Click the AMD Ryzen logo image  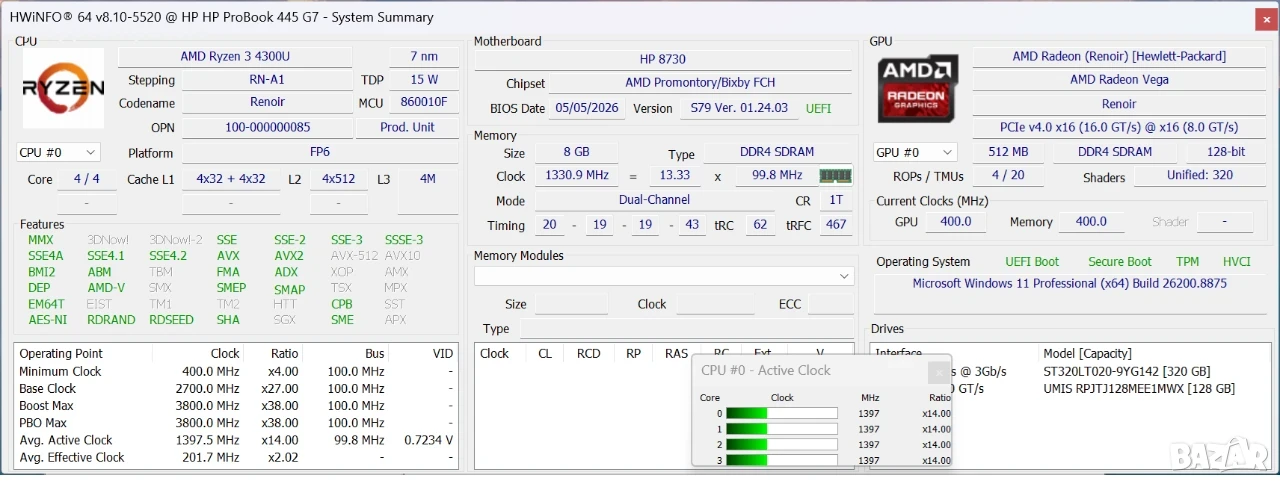click(63, 88)
